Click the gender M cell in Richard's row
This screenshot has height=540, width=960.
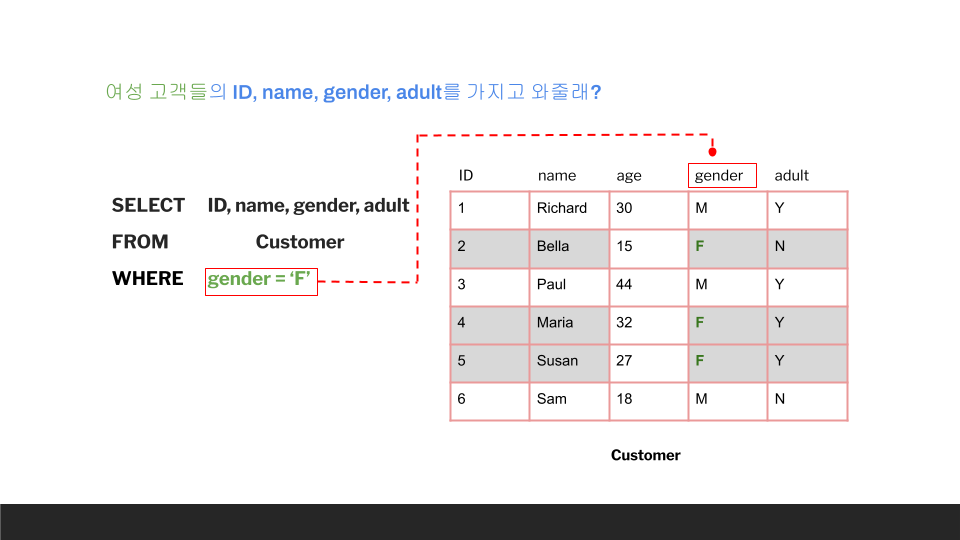pos(728,210)
